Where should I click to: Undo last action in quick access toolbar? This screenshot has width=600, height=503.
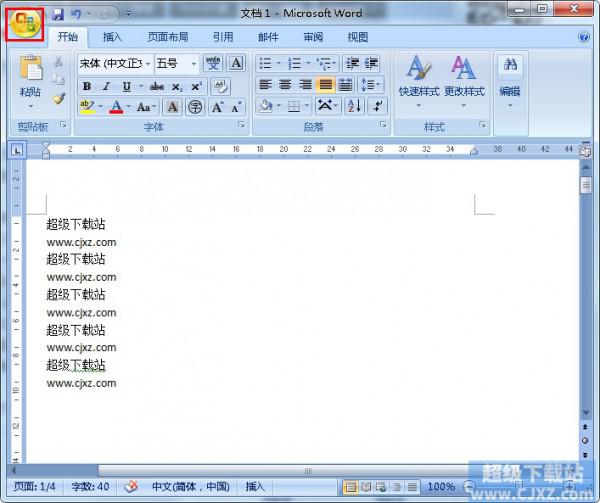coord(76,14)
